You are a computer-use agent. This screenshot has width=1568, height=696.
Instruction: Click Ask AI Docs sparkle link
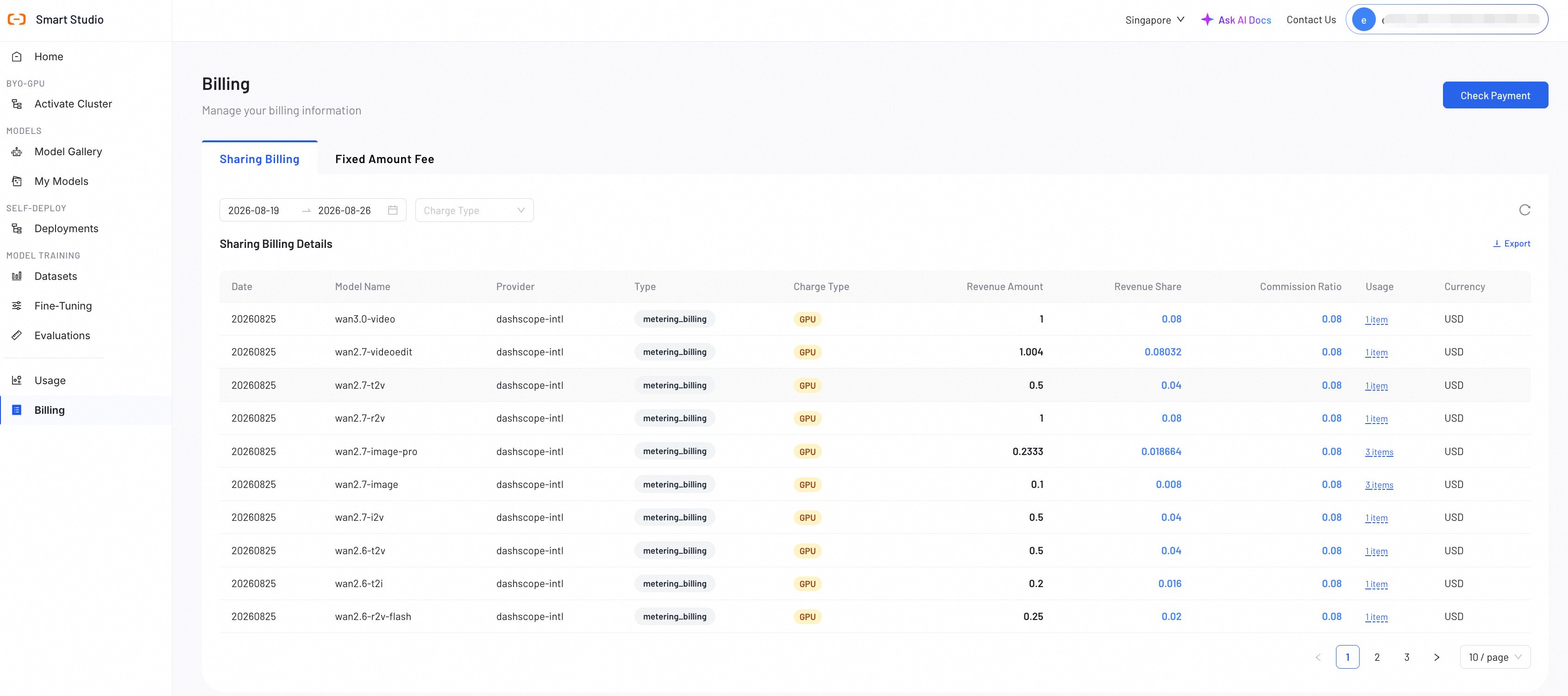point(1236,19)
